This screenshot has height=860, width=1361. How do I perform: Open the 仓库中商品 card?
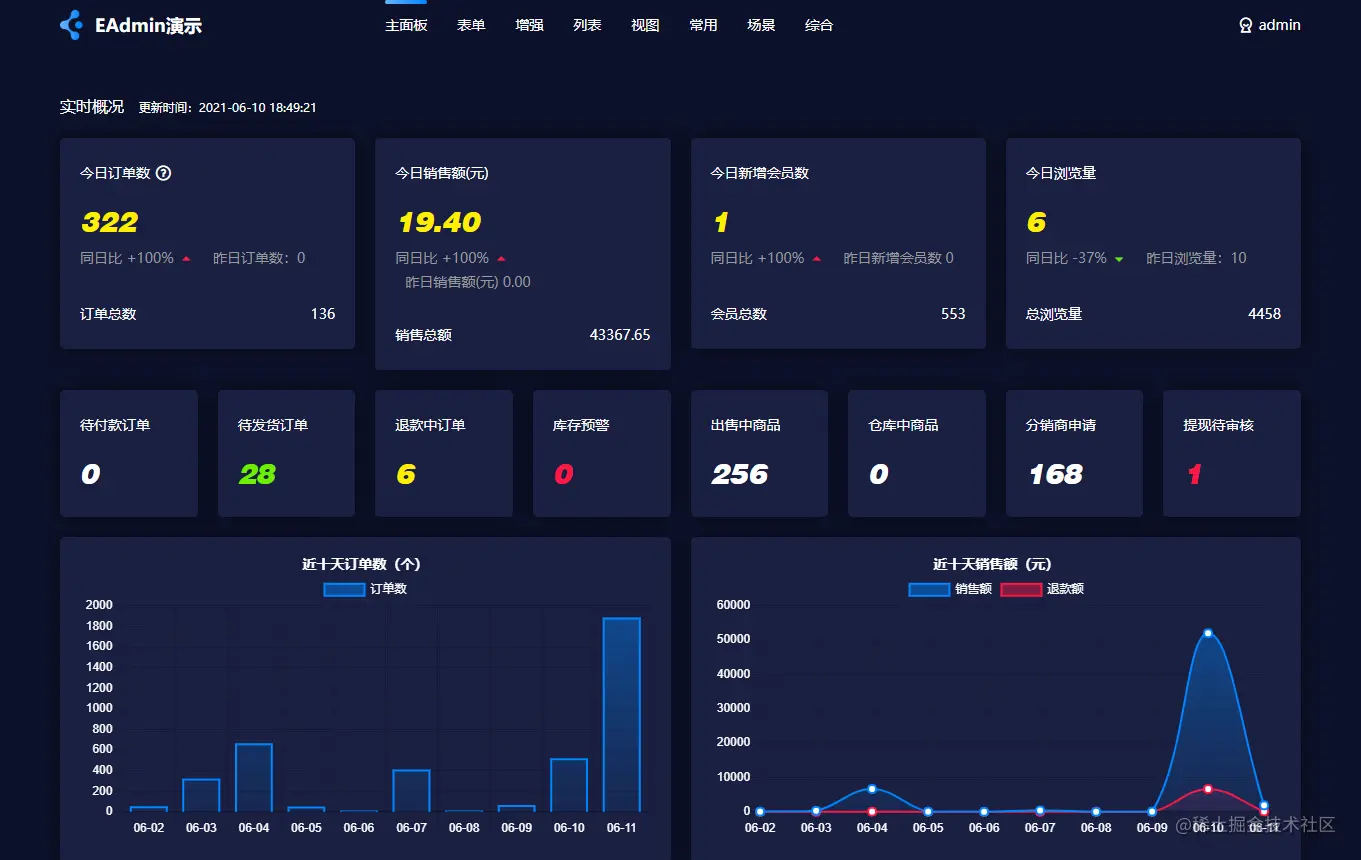coord(917,453)
